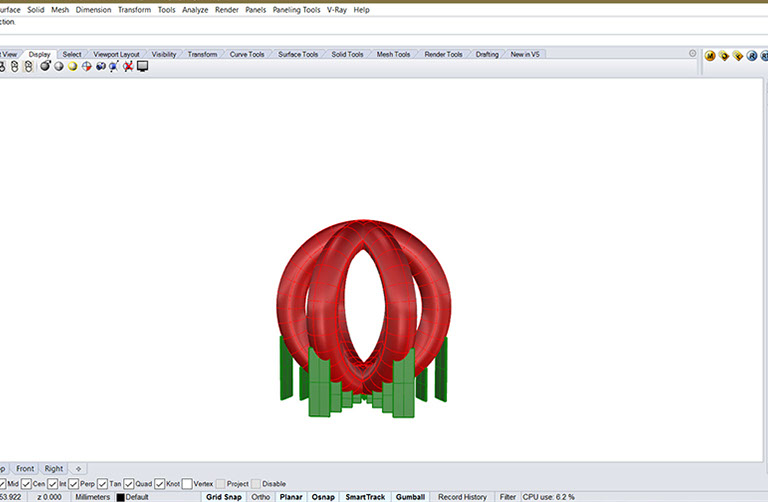This screenshot has height=502, width=768.
Task: Switch to the Transform toolbar tab
Action: [202, 54]
